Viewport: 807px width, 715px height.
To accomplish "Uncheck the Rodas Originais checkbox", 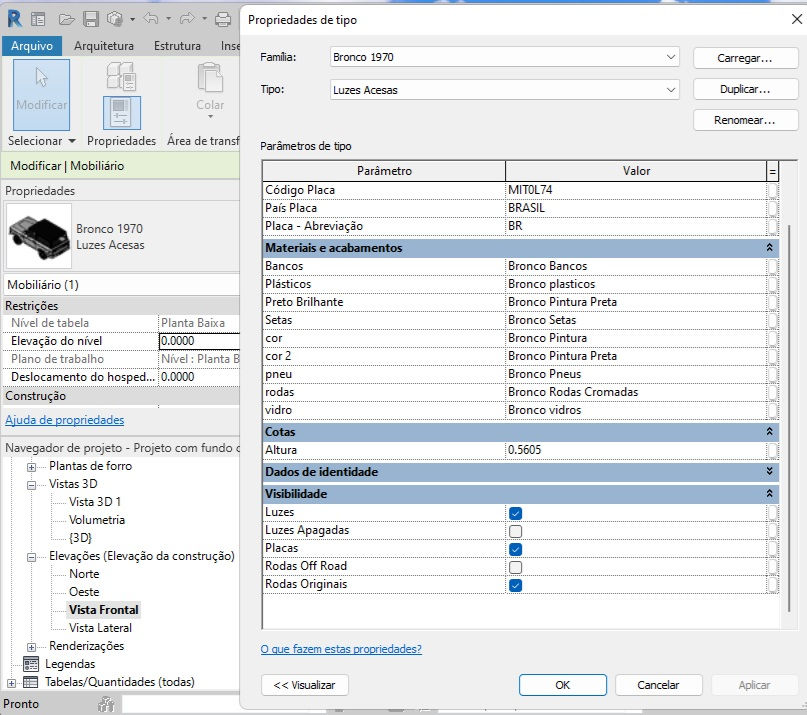I will tap(515, 585).
